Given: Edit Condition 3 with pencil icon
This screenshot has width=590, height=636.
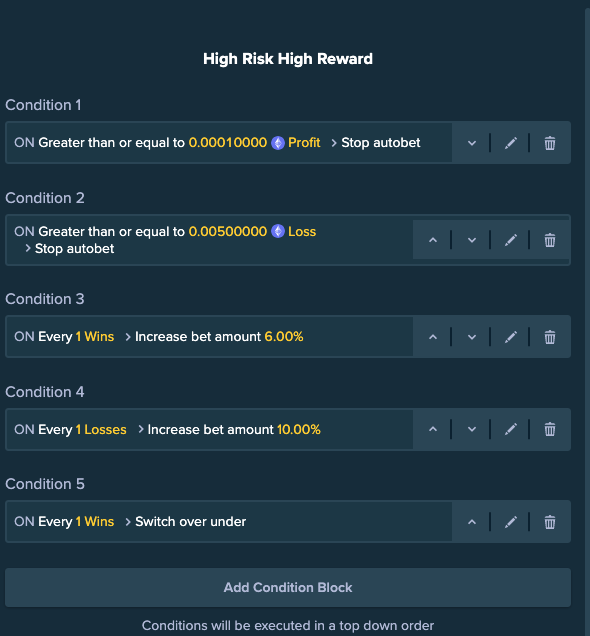Looking at the screenshot, I should 511,337.
